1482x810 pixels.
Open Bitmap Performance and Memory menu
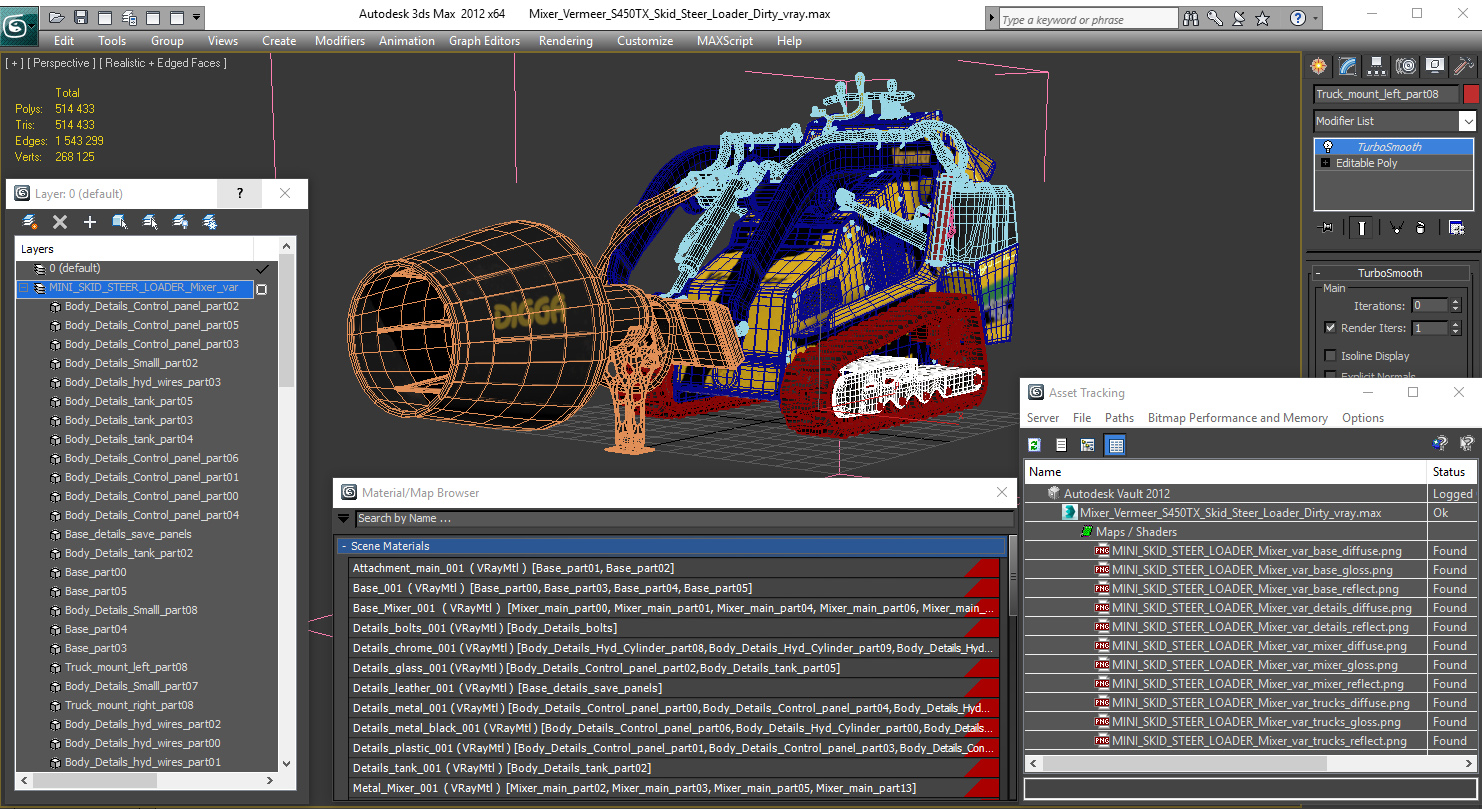1237,418
